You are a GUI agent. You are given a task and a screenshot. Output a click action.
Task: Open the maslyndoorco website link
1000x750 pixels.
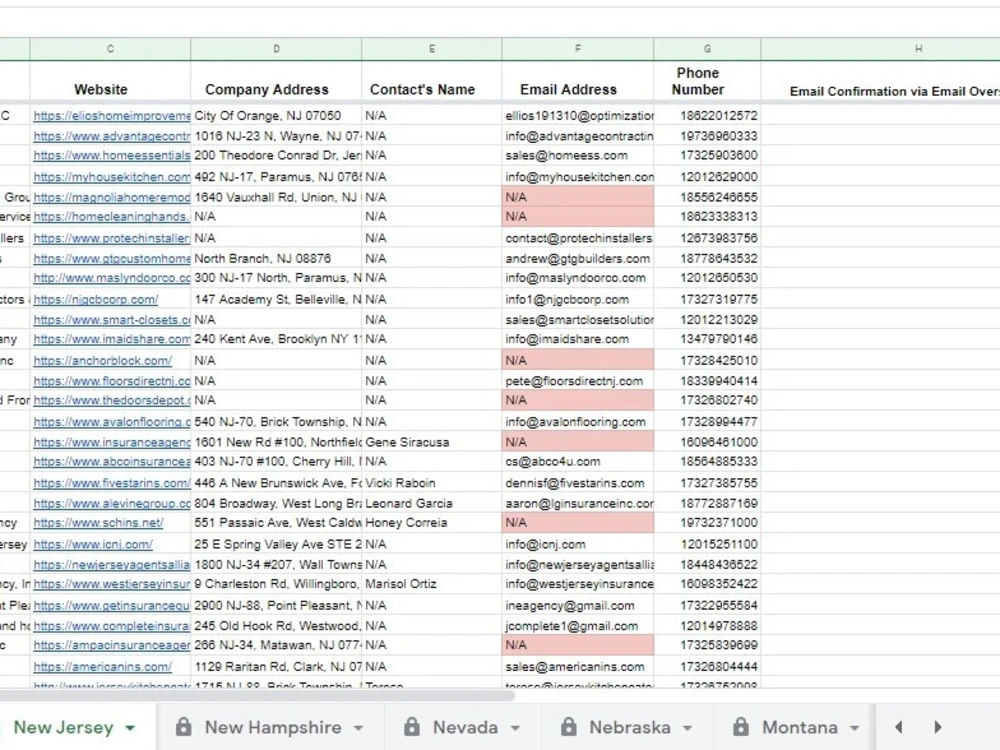pos(112,278)
